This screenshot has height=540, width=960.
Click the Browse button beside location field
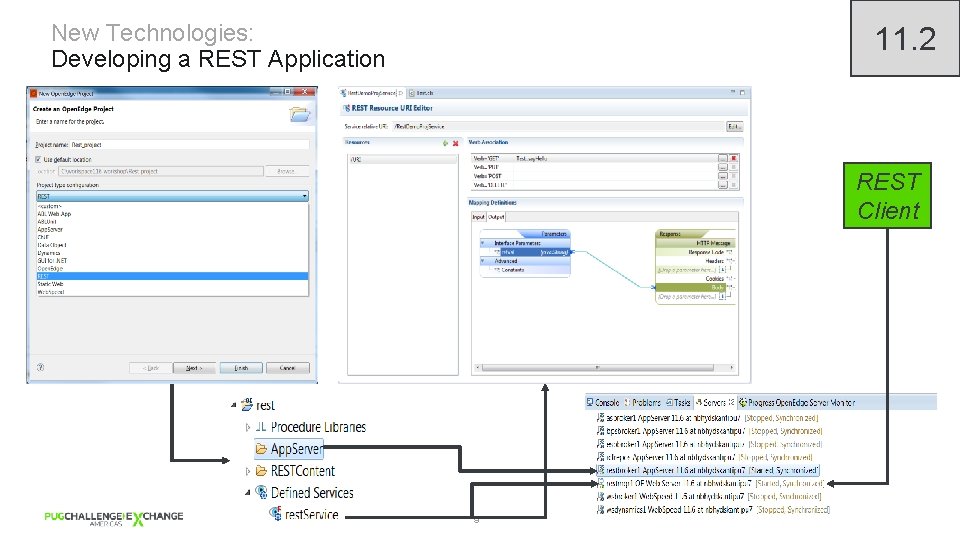pyautogui.click(x=286, y=171)
